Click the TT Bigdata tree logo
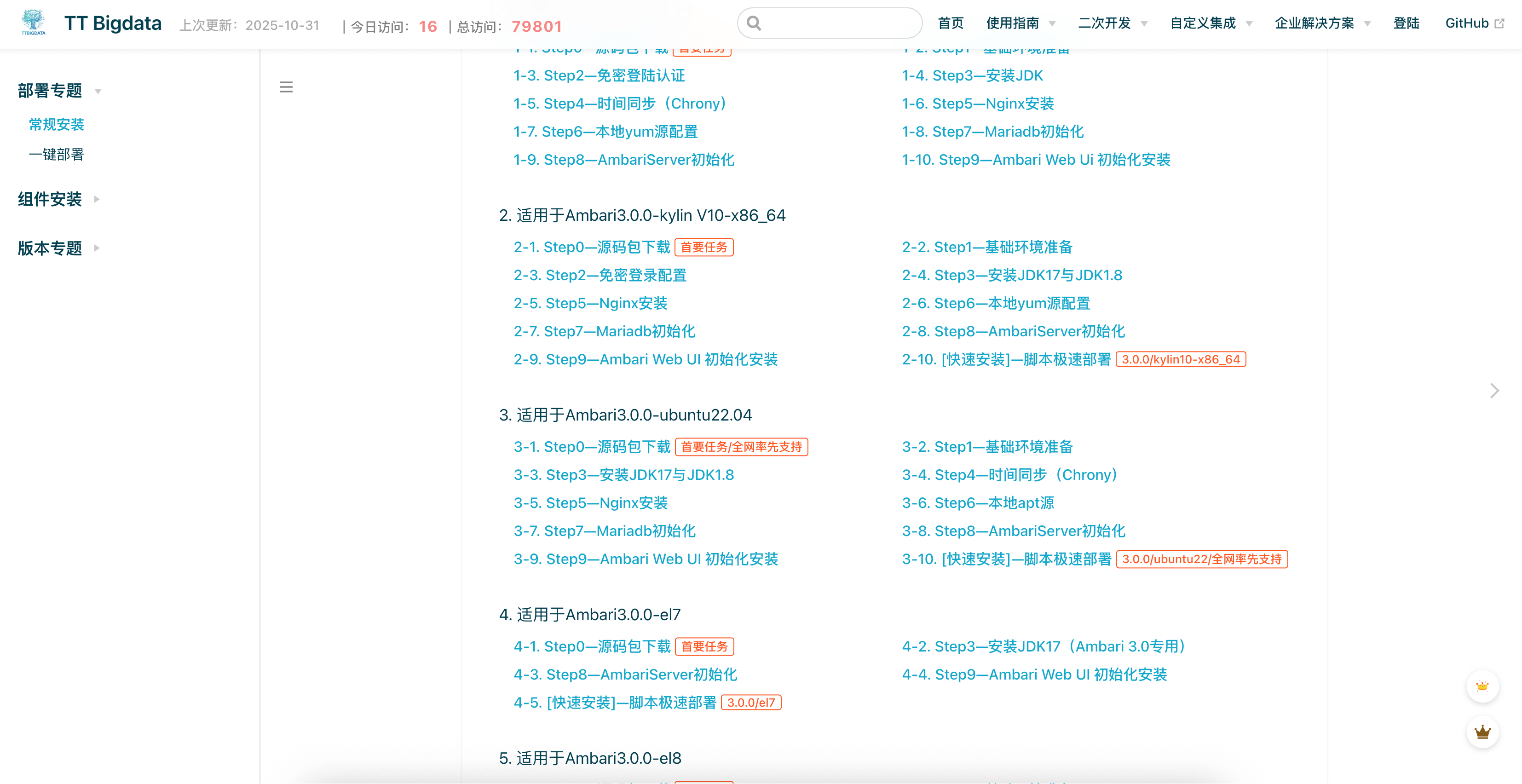Image resolution: width=1522 pixels, height=784 pixels. click(x=33, y=23)
